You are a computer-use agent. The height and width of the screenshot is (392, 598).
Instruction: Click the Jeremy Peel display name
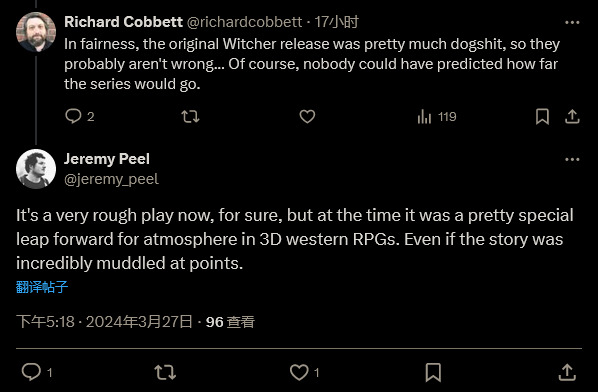pyautogui.click(x=107, y=159)
